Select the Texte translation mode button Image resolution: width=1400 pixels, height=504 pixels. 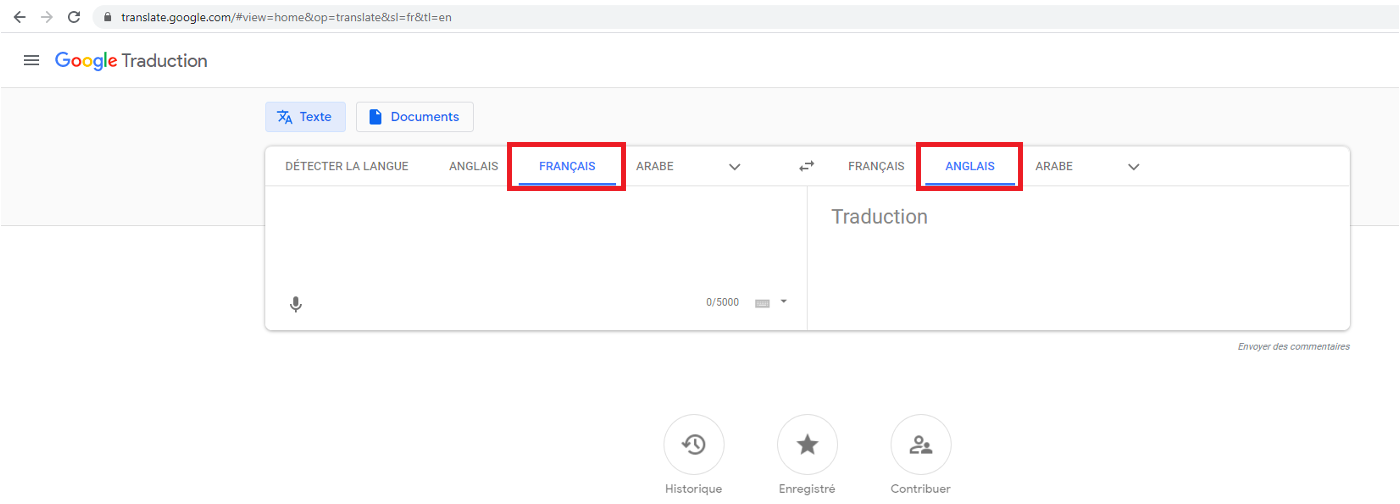click(305, 117)
